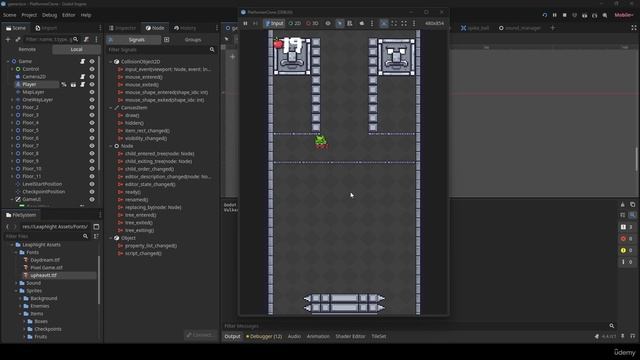
Task: Switch to the Inspector tab
Action: point(122,28)
